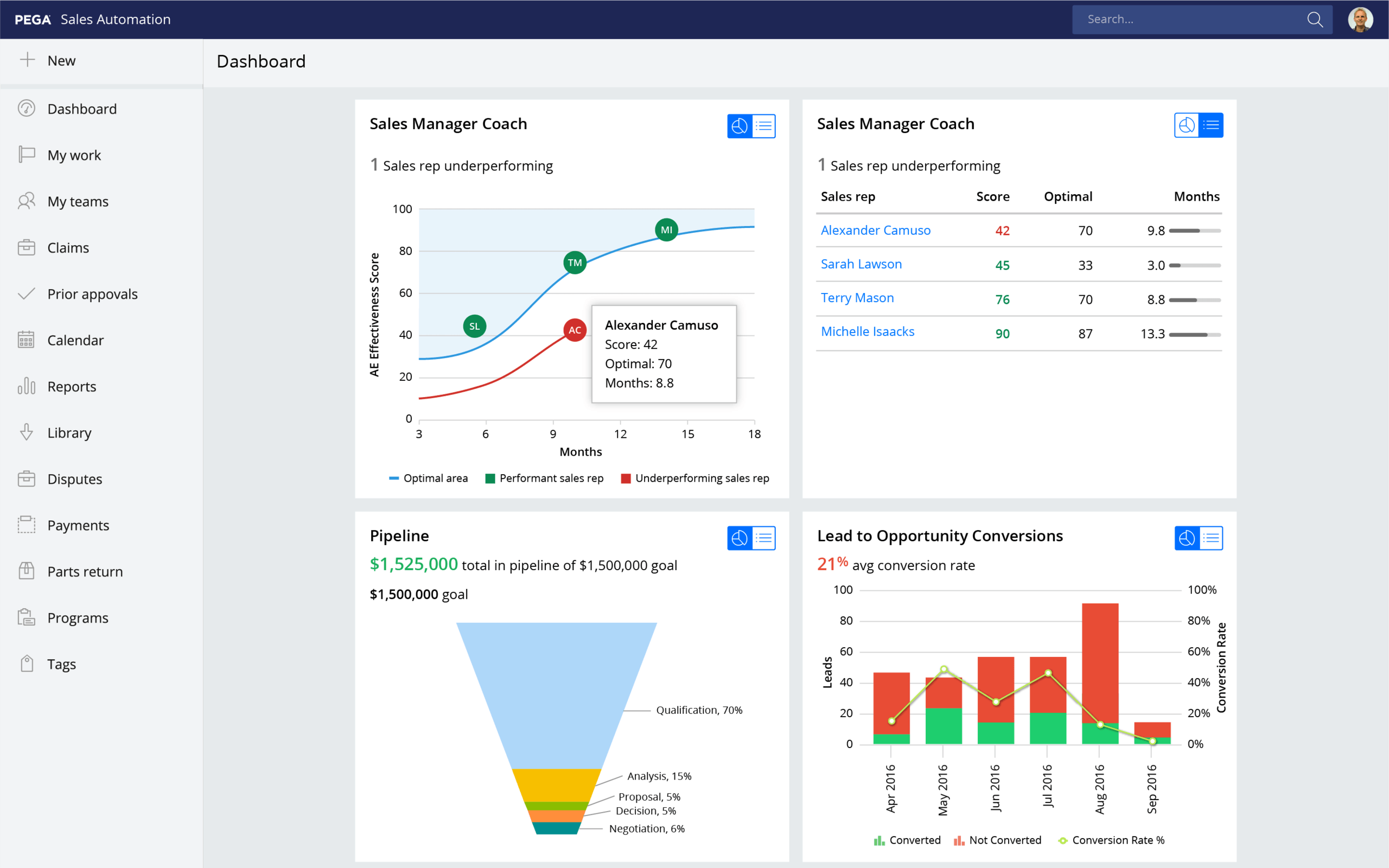Open the Parts return section
This screenshot has height=868, width=1389.
85,572
